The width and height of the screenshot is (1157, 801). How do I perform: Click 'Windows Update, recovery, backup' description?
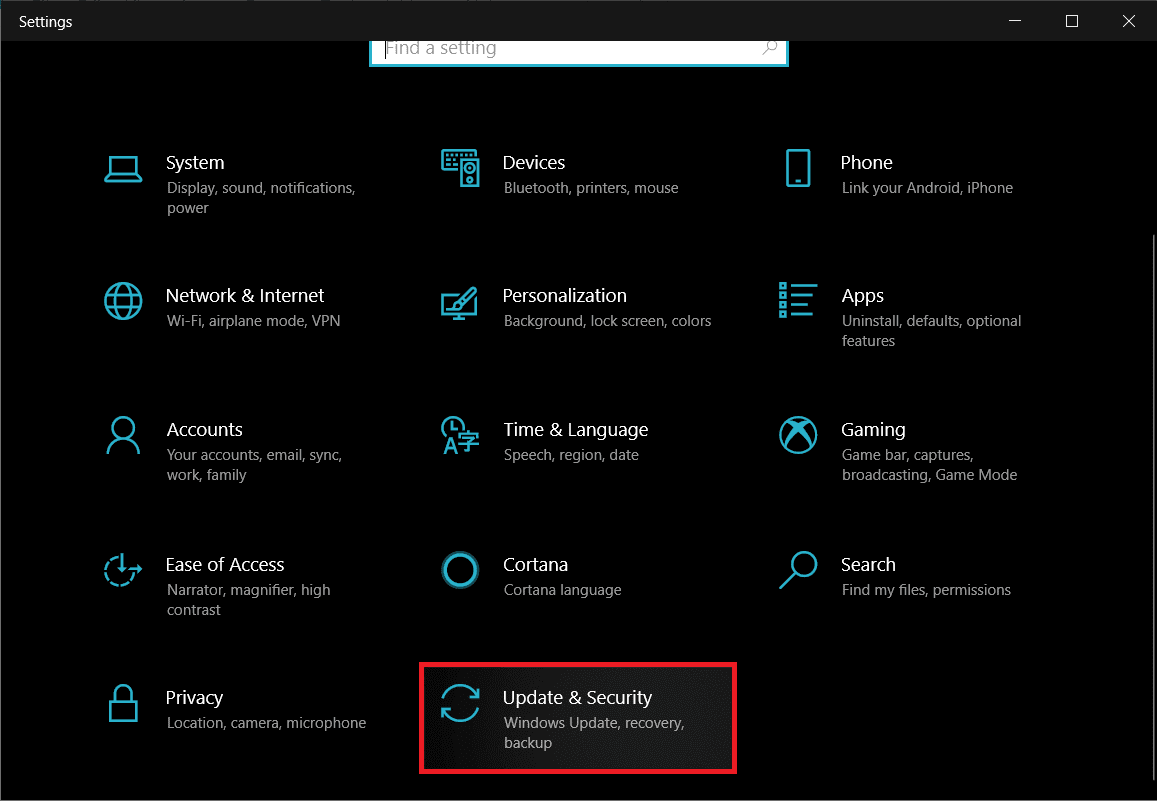[594, 732]
